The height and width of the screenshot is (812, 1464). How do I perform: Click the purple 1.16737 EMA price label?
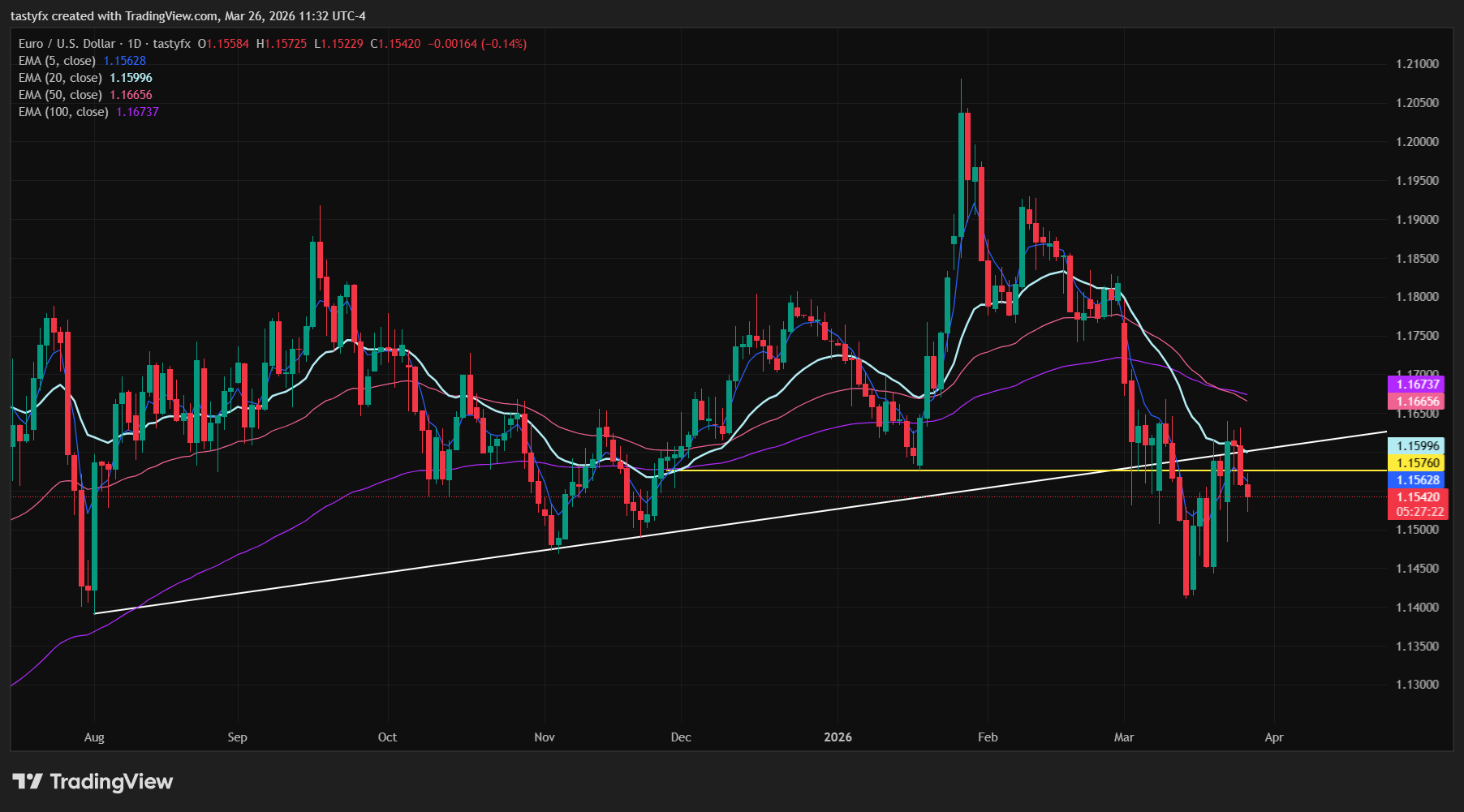1416,384
